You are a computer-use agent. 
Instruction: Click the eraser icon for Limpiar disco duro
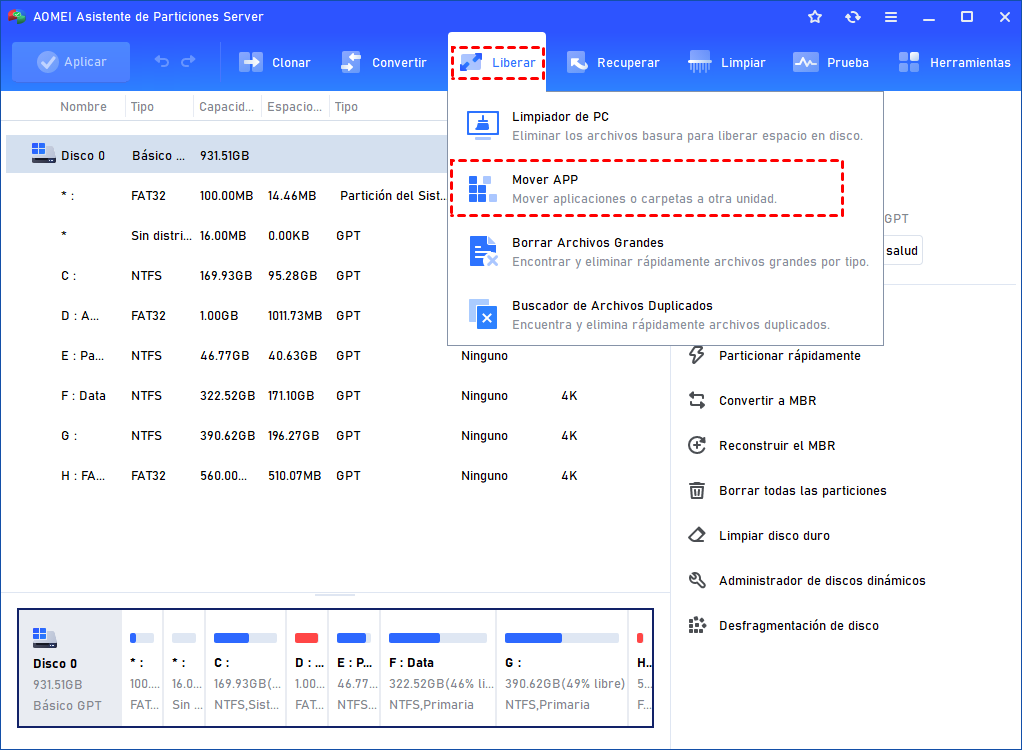(697, 535)
